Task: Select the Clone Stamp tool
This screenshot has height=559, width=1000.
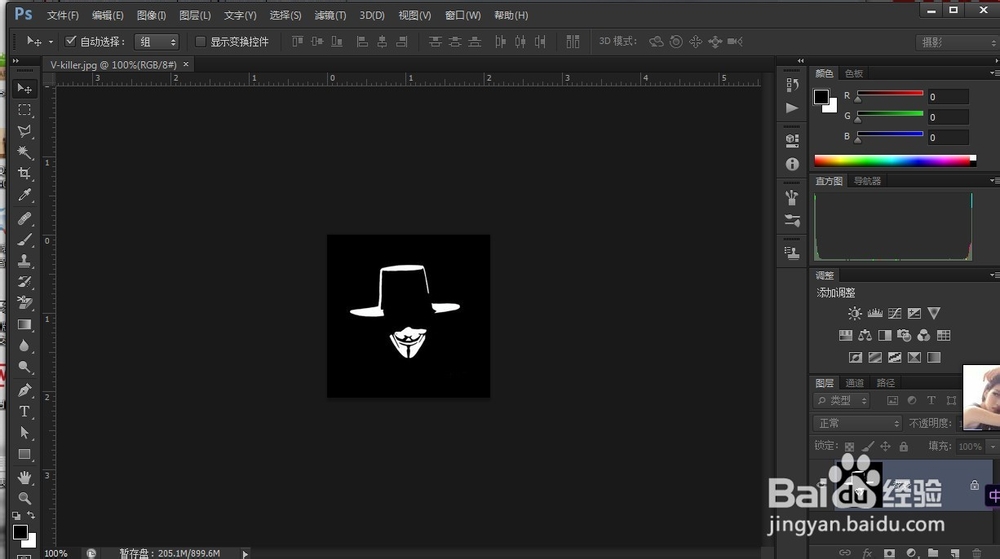Action: pyautogui.click(x=24, y=261)
